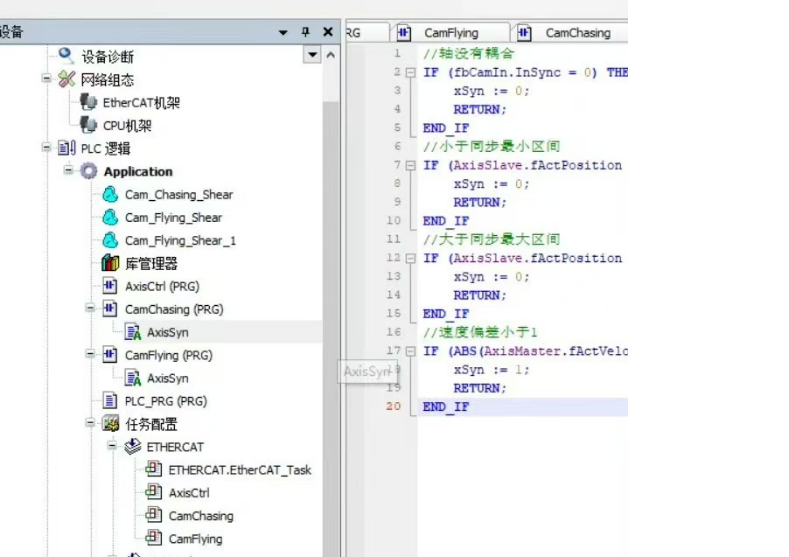Open the Cam_Chasing_Shear cam table icon

[x=109, y=194]
